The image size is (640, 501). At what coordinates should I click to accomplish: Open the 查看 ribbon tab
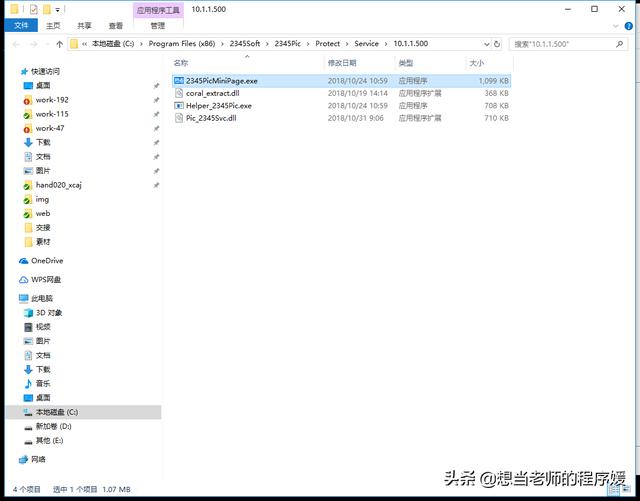pos(116,26)
